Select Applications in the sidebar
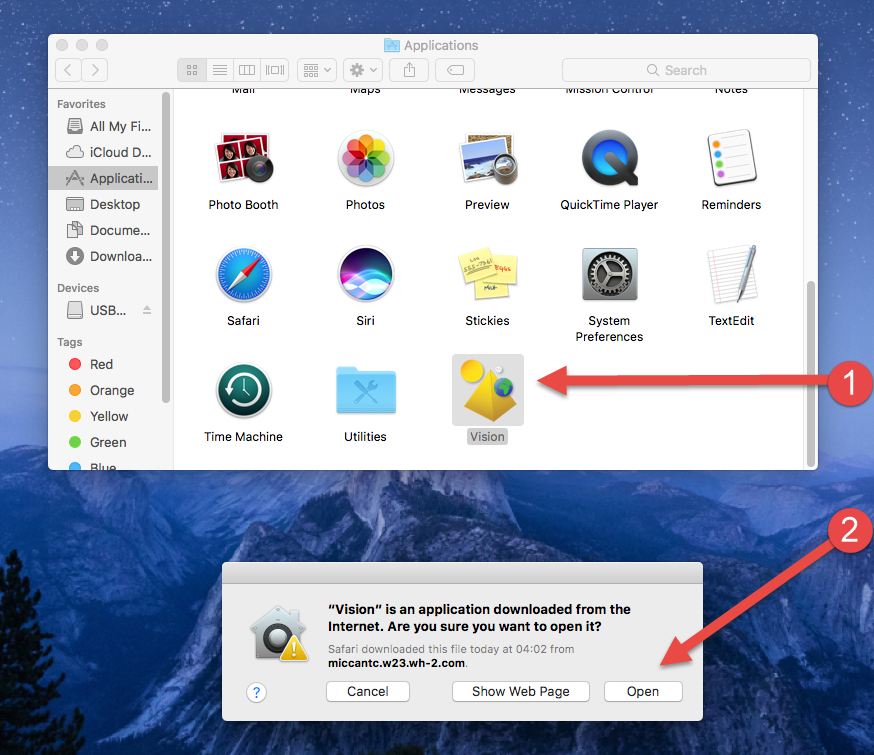The image size is (874, 755). coord(104,178)
